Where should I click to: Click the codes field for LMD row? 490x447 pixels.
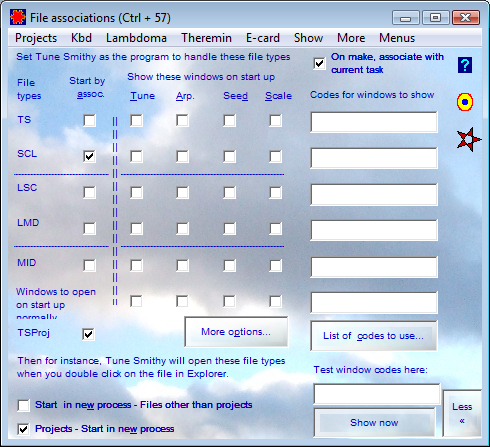pyautogui.click(x=374, y=230)
